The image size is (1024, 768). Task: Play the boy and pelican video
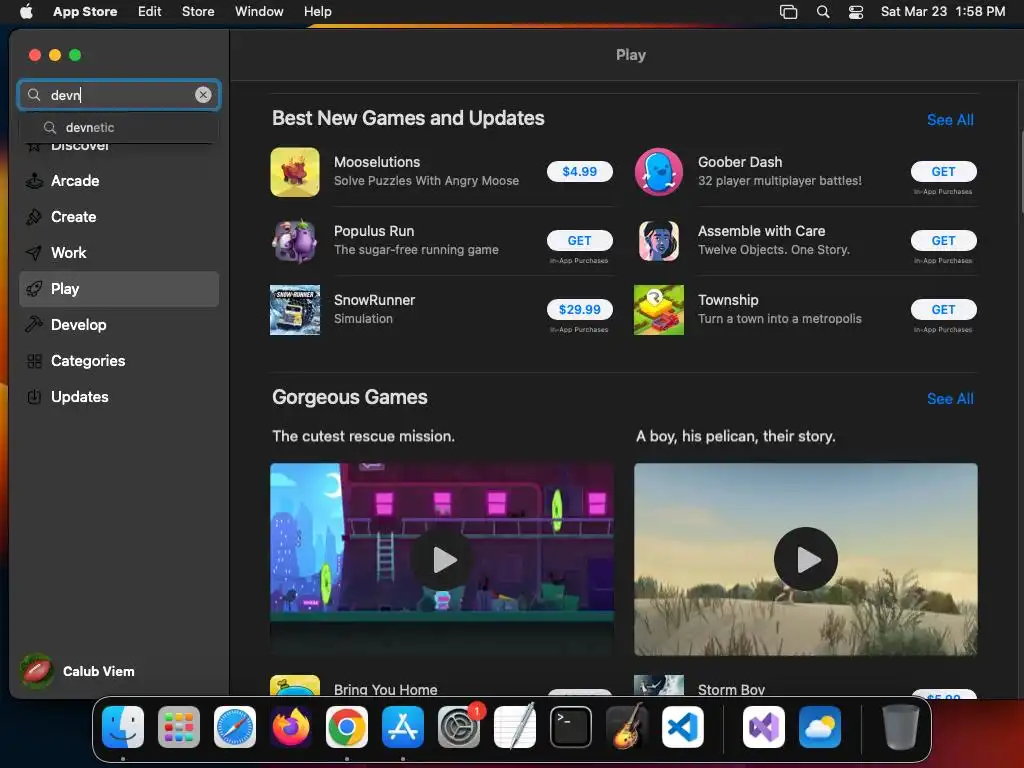(x=806, y=559)
